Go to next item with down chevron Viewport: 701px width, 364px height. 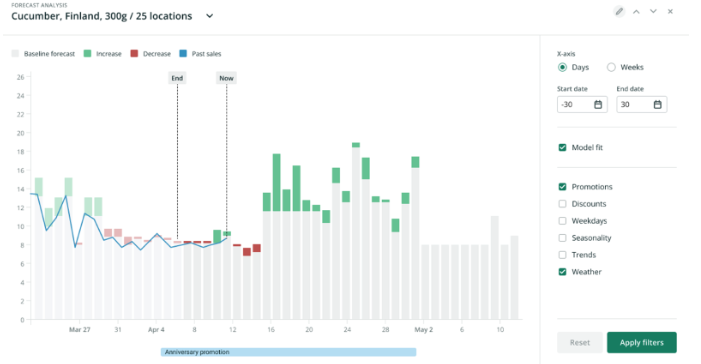pyautogui.click(x=653, y=12)
